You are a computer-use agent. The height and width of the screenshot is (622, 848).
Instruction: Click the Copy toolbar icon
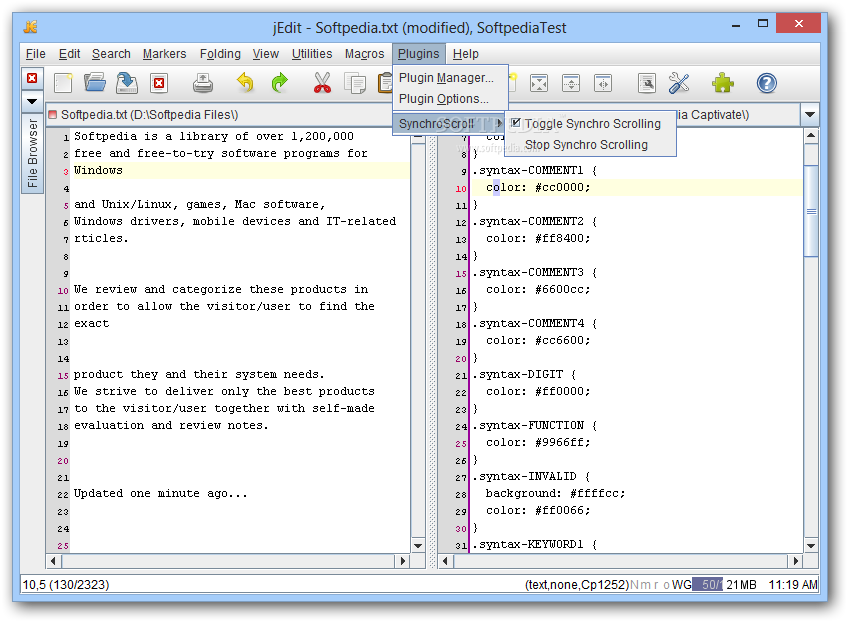click(x=355, y=83)
